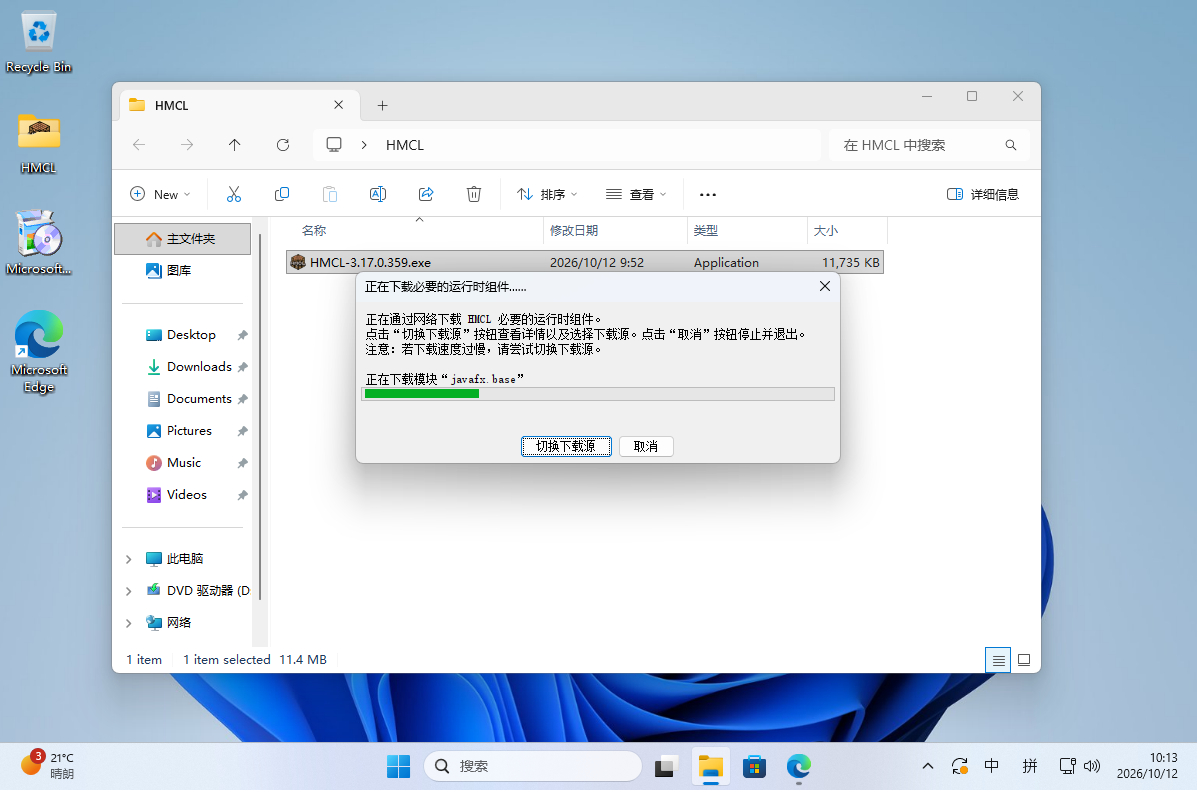Click the 切换下载源 button

[x=566, y=447]
